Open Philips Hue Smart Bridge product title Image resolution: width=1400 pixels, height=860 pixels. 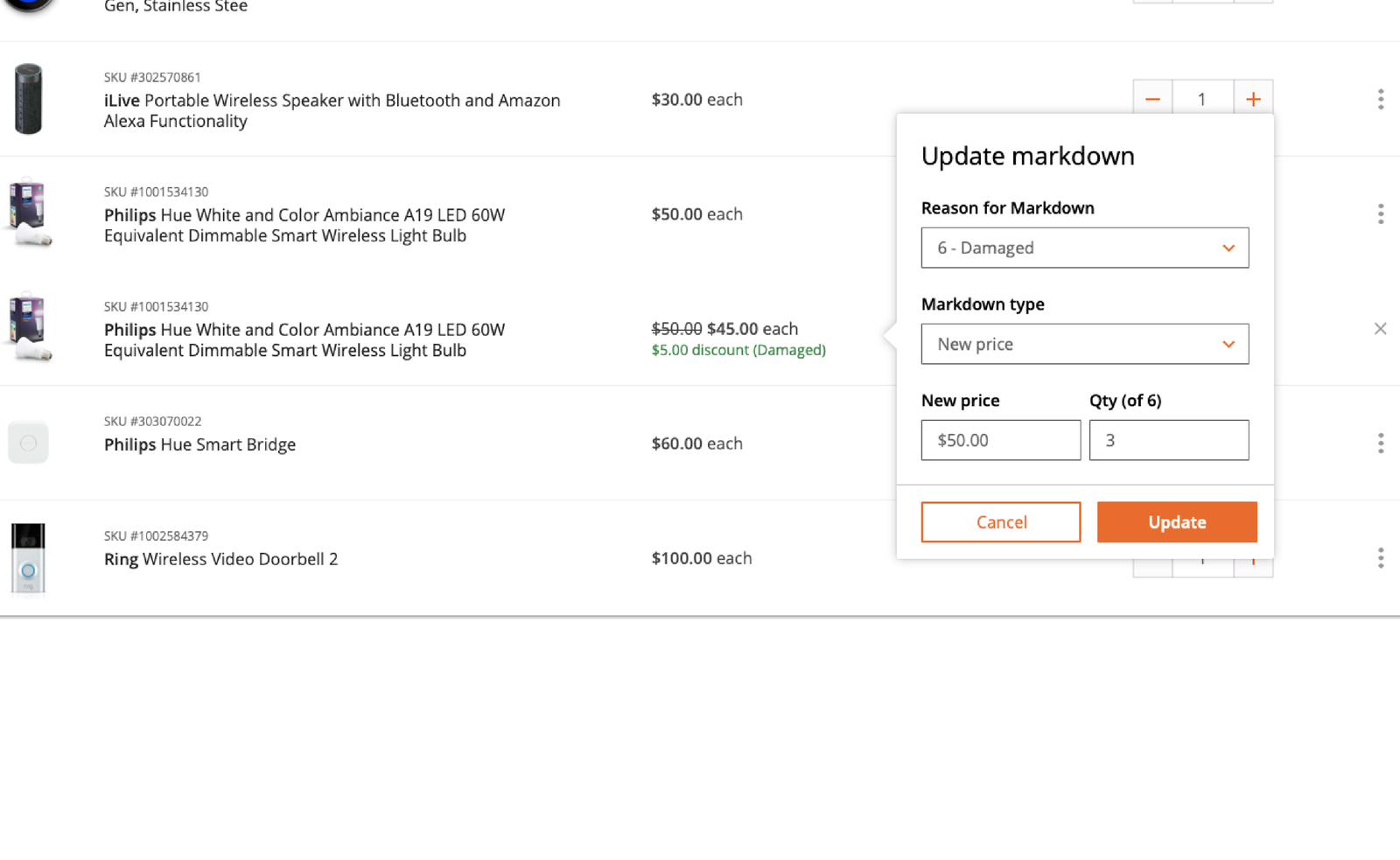[199, 444]
